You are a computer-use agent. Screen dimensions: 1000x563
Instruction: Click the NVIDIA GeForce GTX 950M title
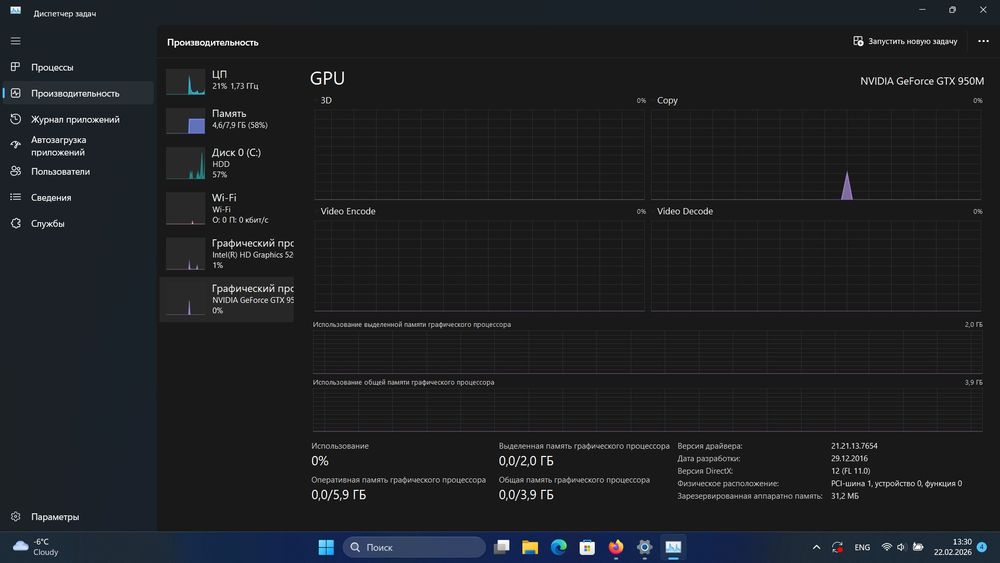pos(922,81)
